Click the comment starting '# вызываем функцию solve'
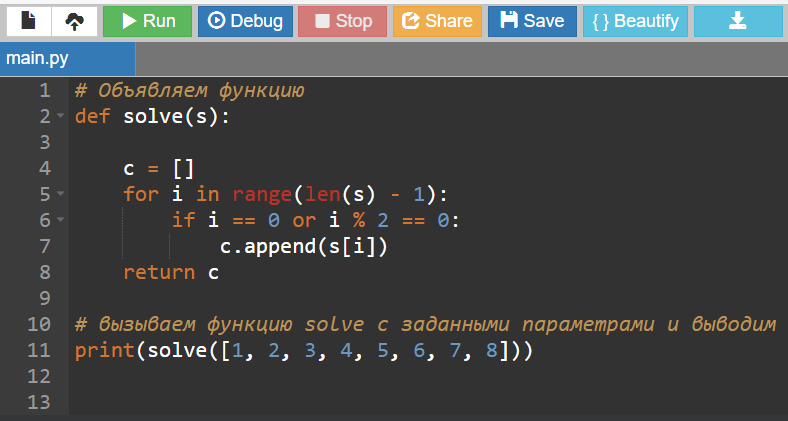788x421 pixels. click(425, 324)
